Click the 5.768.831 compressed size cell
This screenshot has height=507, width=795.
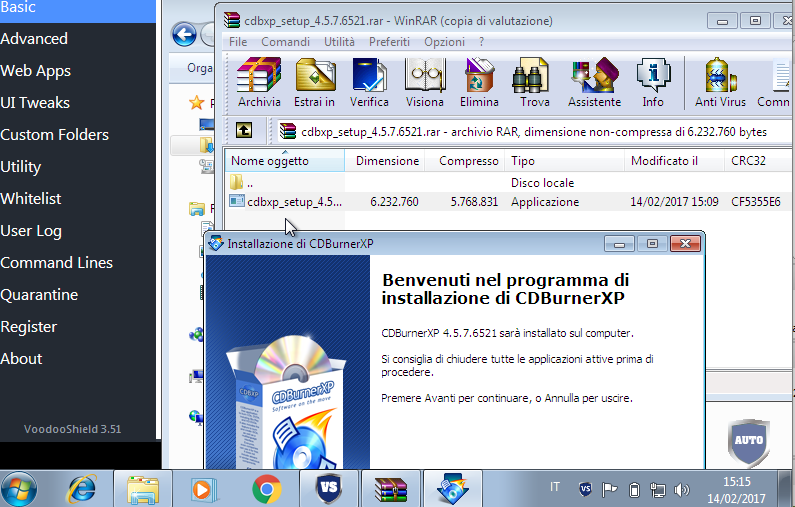(x=474, y=202)
